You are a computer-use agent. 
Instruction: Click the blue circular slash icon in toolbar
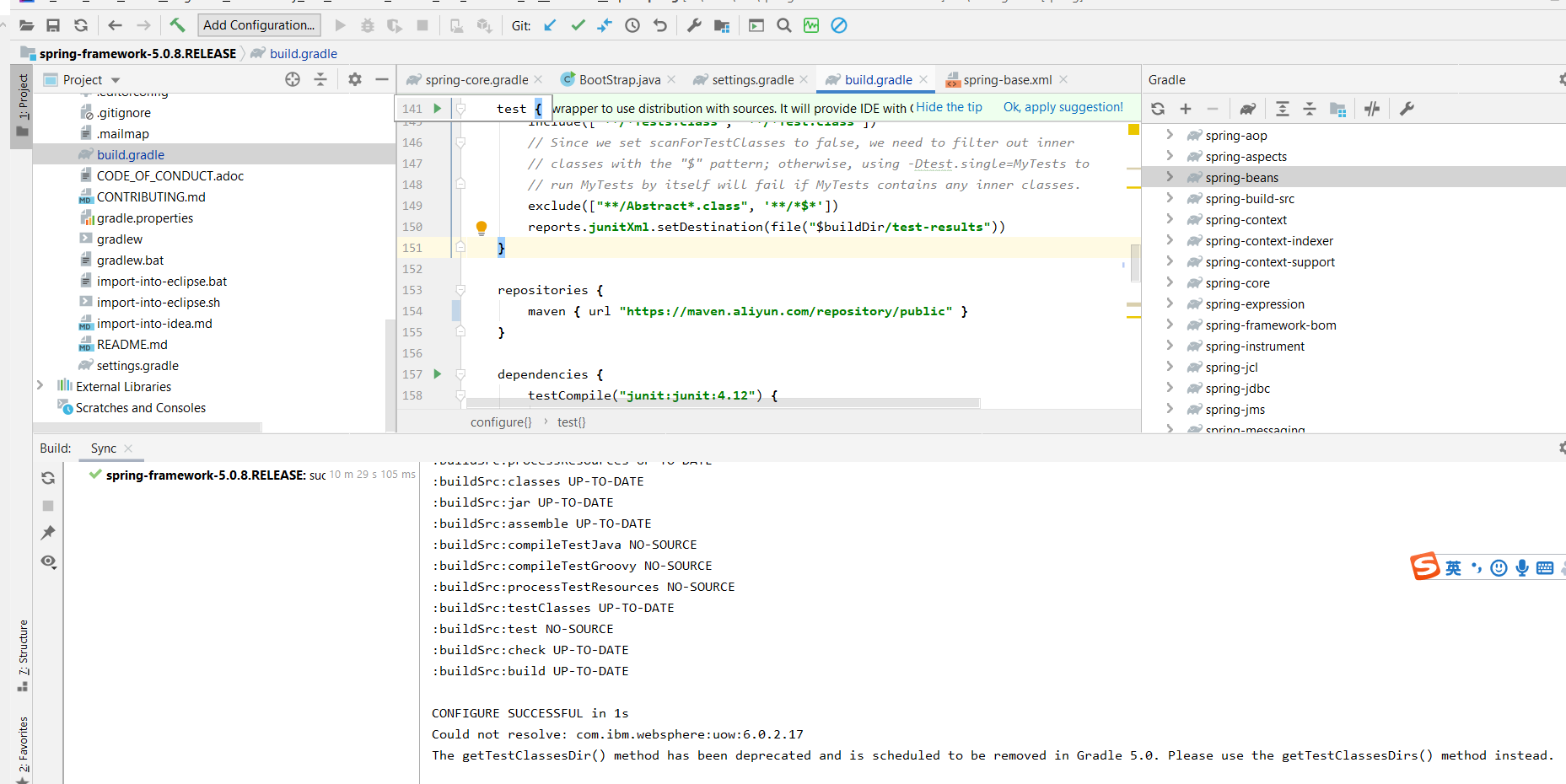[x=839, y=25]
